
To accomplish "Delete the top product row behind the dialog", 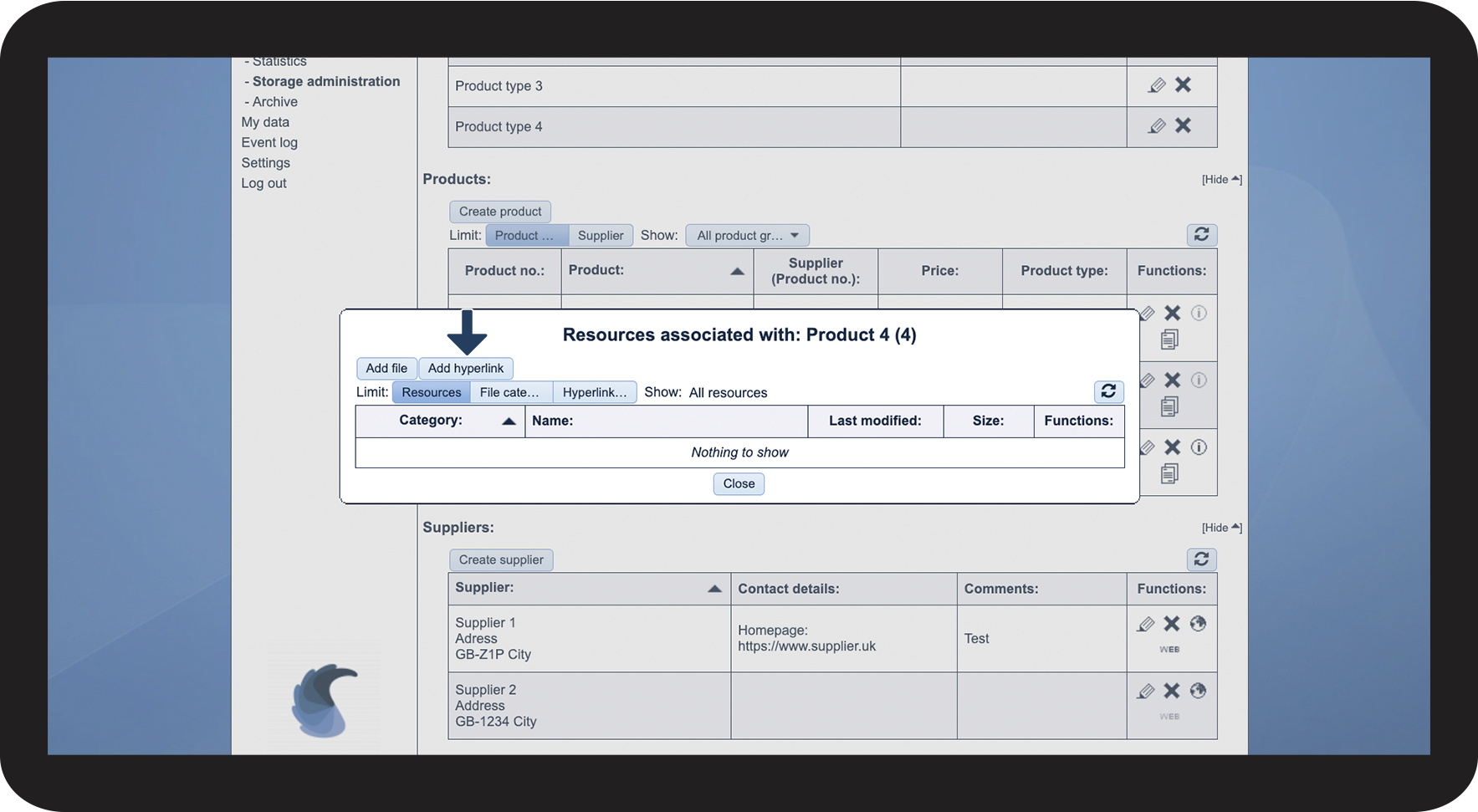I will tap(1173, 313).
